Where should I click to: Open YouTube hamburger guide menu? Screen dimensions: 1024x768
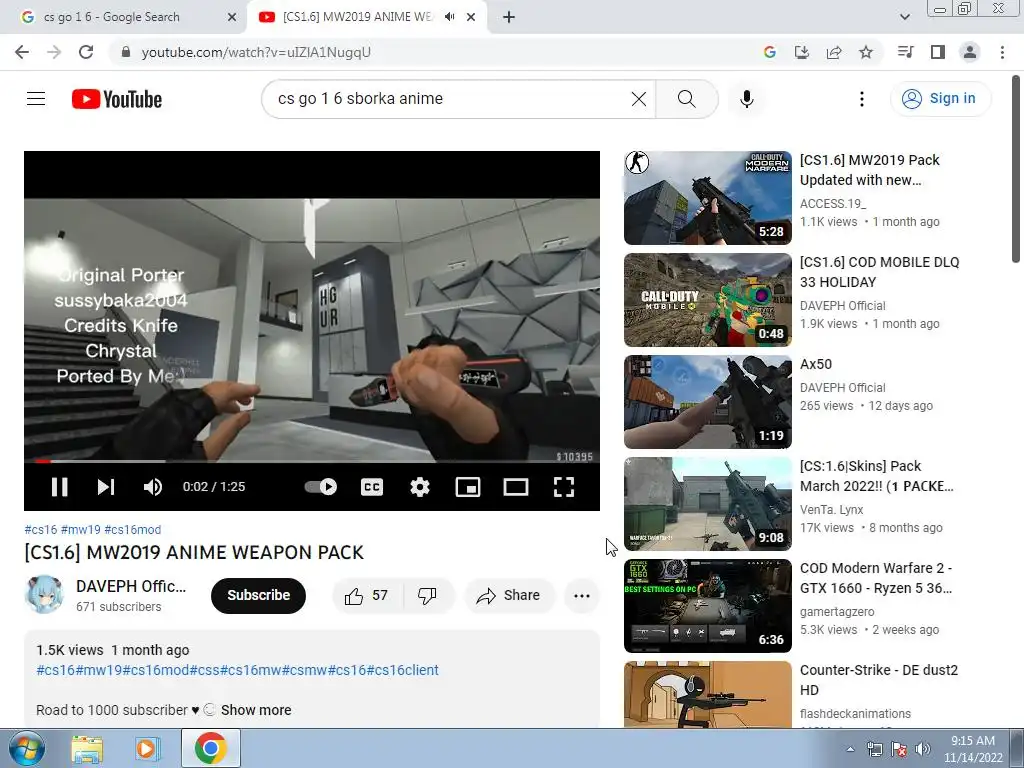[36, 99]
